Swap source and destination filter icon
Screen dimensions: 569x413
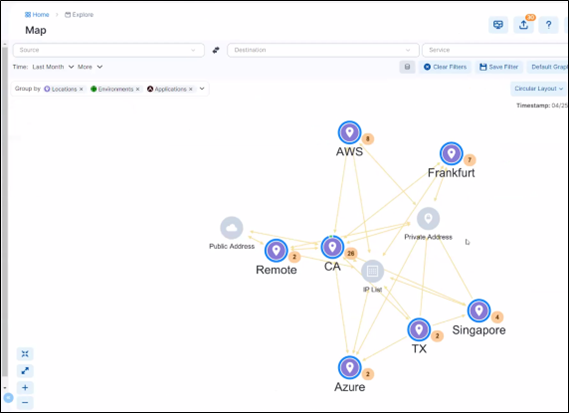(x=216, y=50)
